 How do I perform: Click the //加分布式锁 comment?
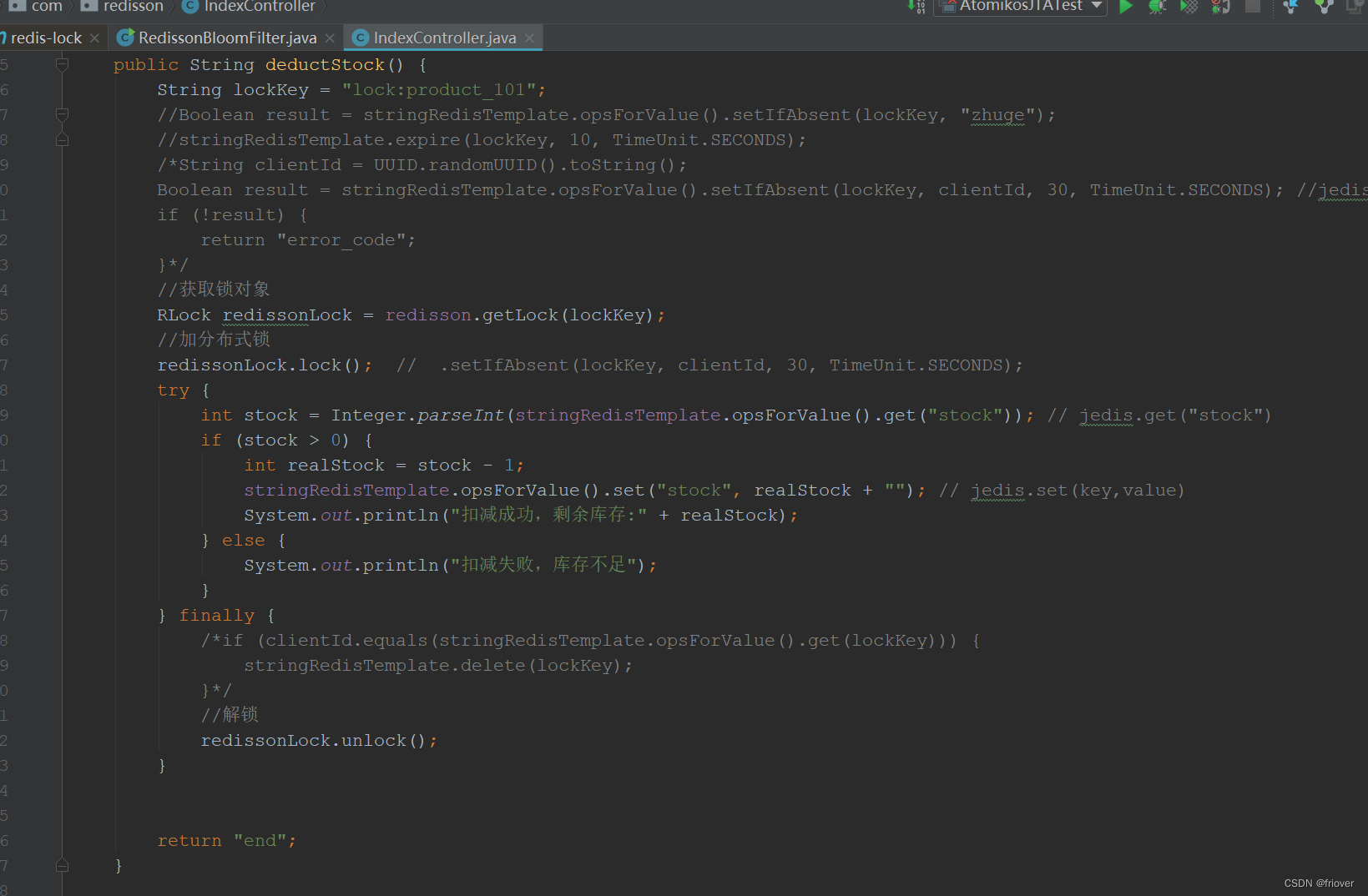pyautogui.click(x=214, y=340)
